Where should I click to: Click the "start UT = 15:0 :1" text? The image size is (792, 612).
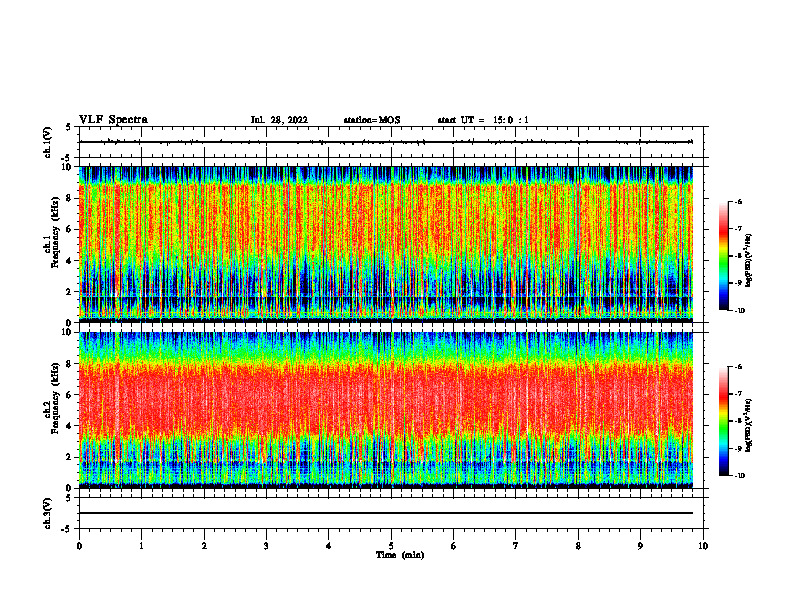pyautogui.click(x=483, y=120)
